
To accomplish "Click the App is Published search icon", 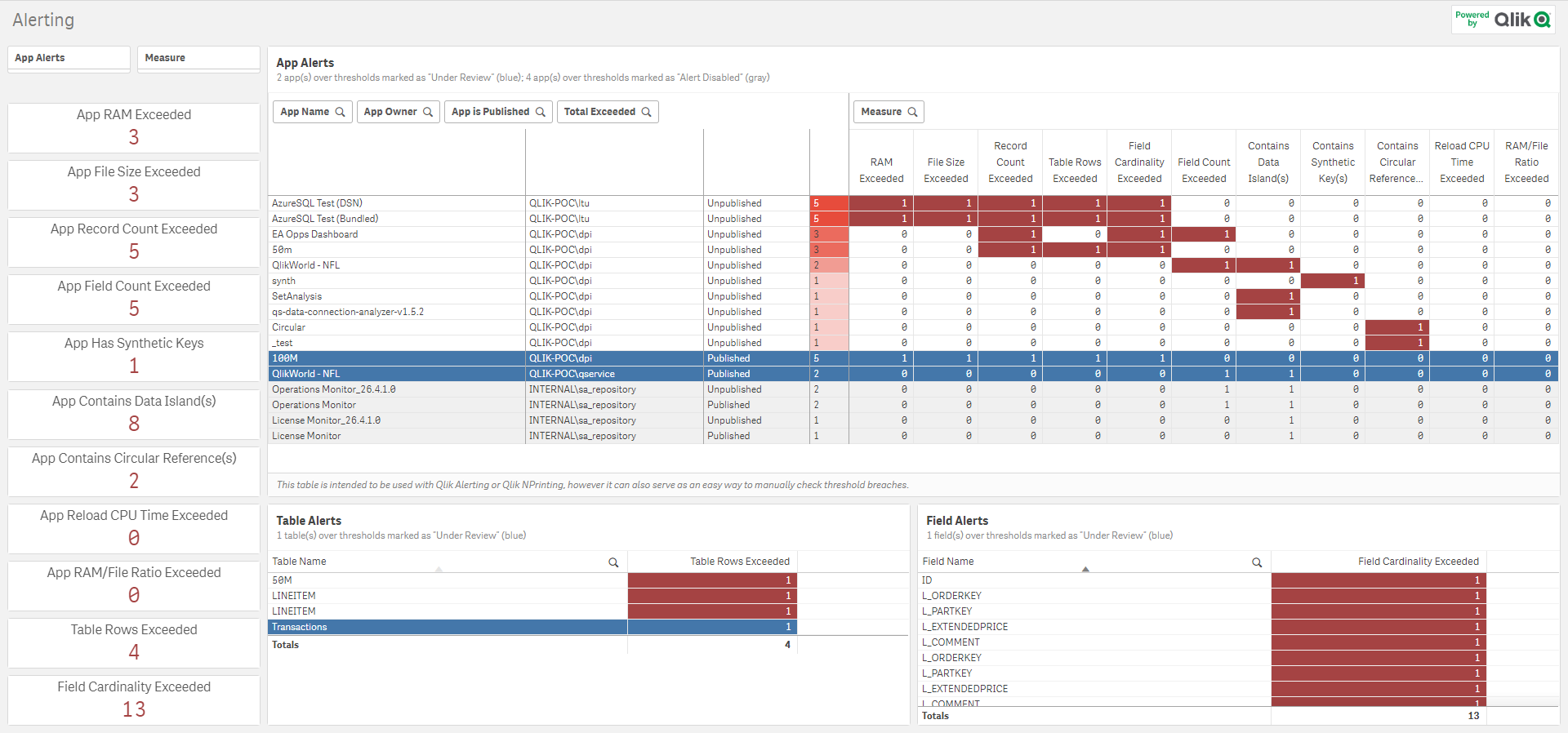I will click(x=540, y=112).
